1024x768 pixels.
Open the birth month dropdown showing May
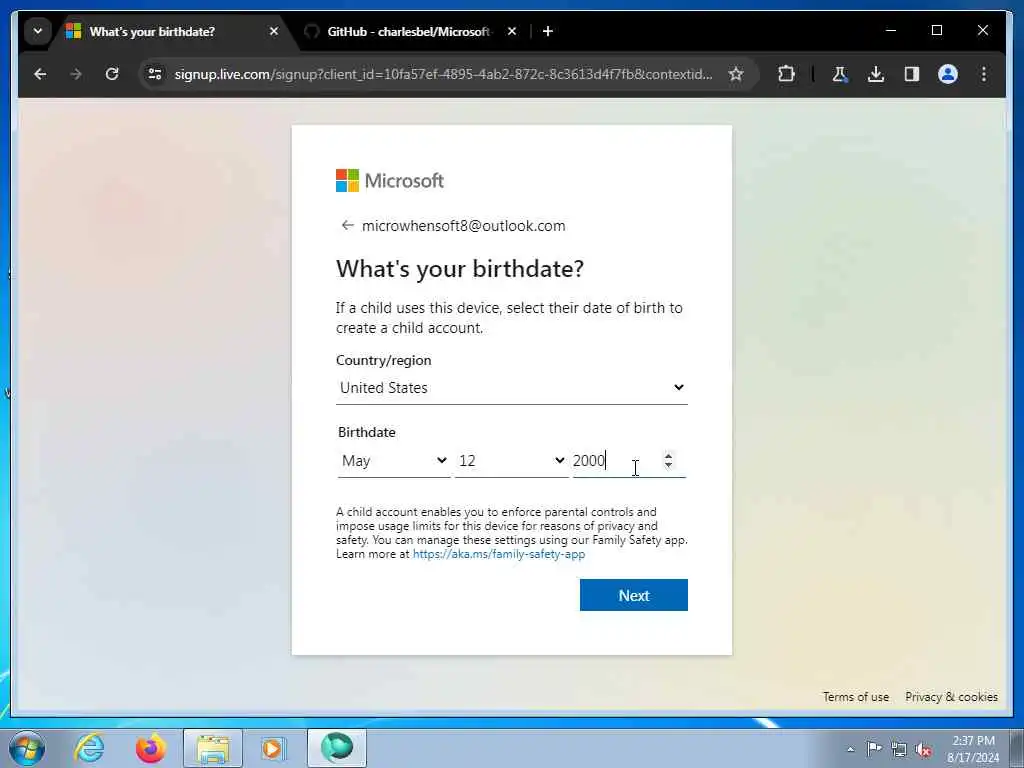[x=394, y=461]
